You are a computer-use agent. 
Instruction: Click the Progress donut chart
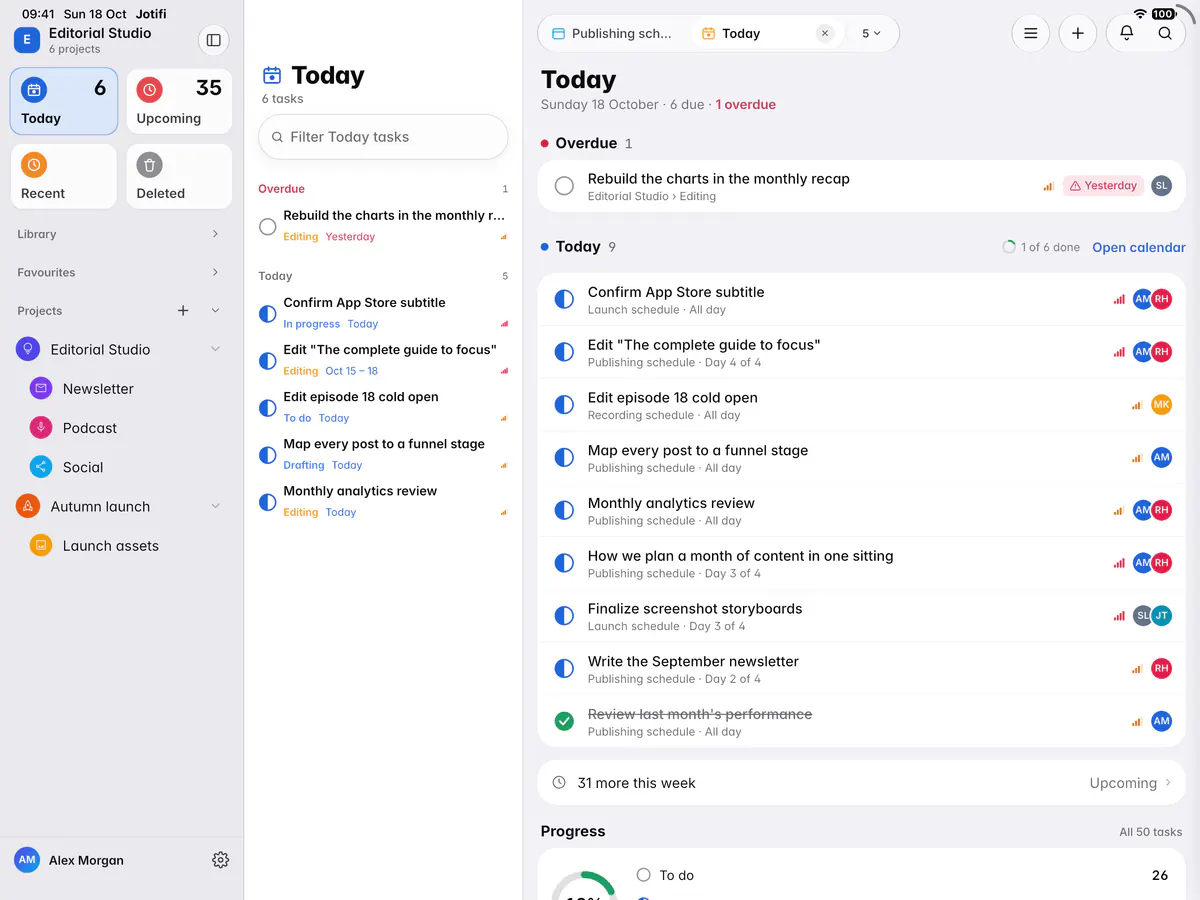click(585, 885)
